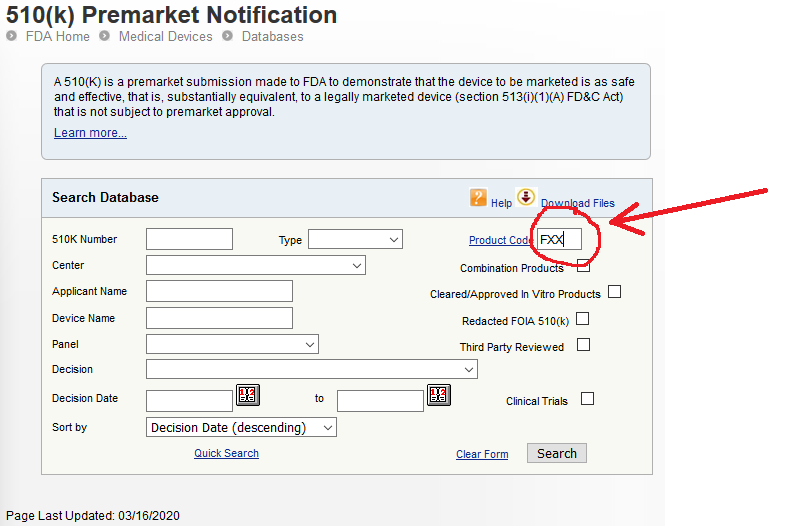
Task: Click the Search Database heading
Action: point(105,197)
